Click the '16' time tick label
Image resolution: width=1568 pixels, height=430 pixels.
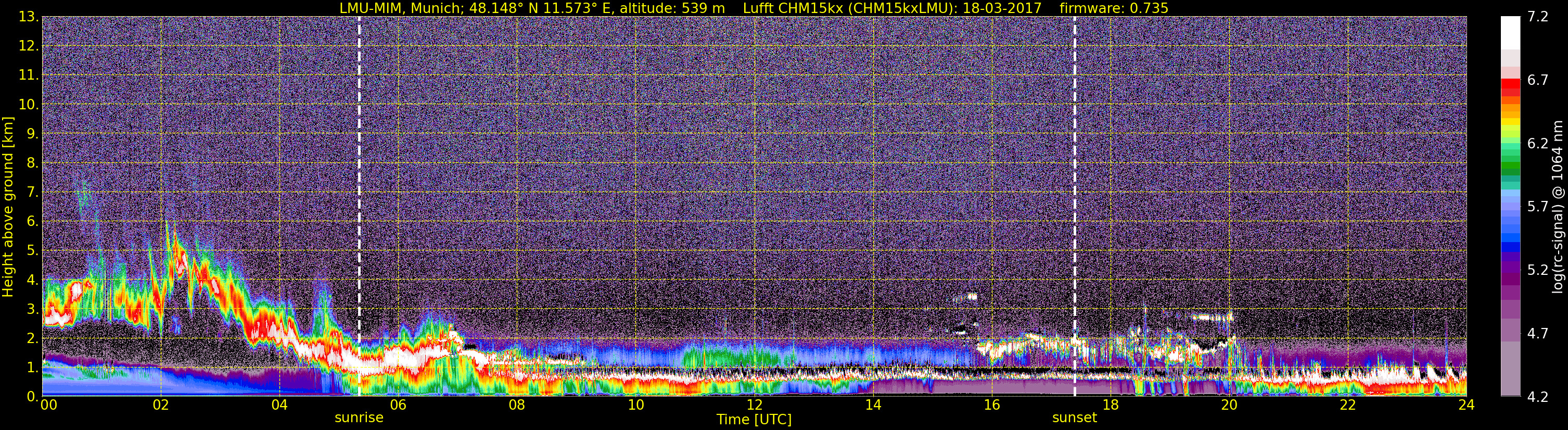(x=991, y=406)
